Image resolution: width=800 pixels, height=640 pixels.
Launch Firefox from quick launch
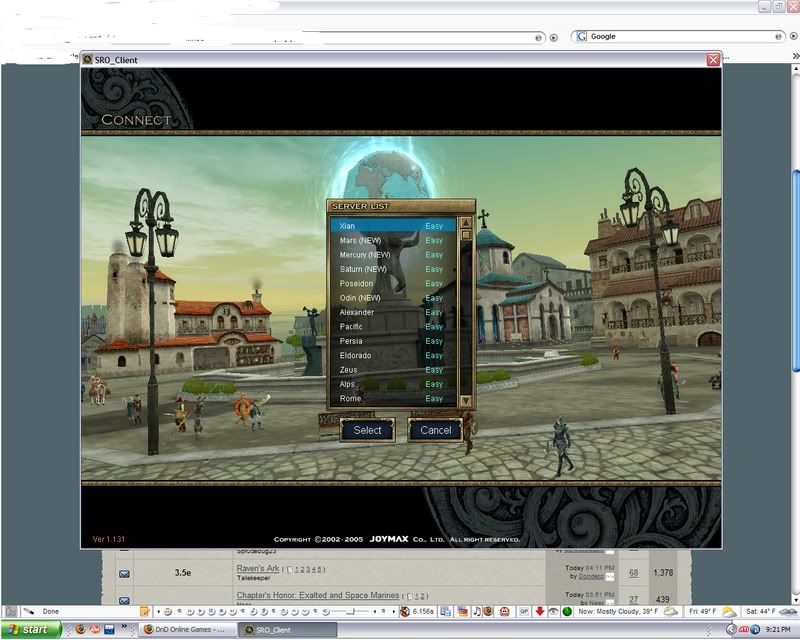click(x=80, y=629)
